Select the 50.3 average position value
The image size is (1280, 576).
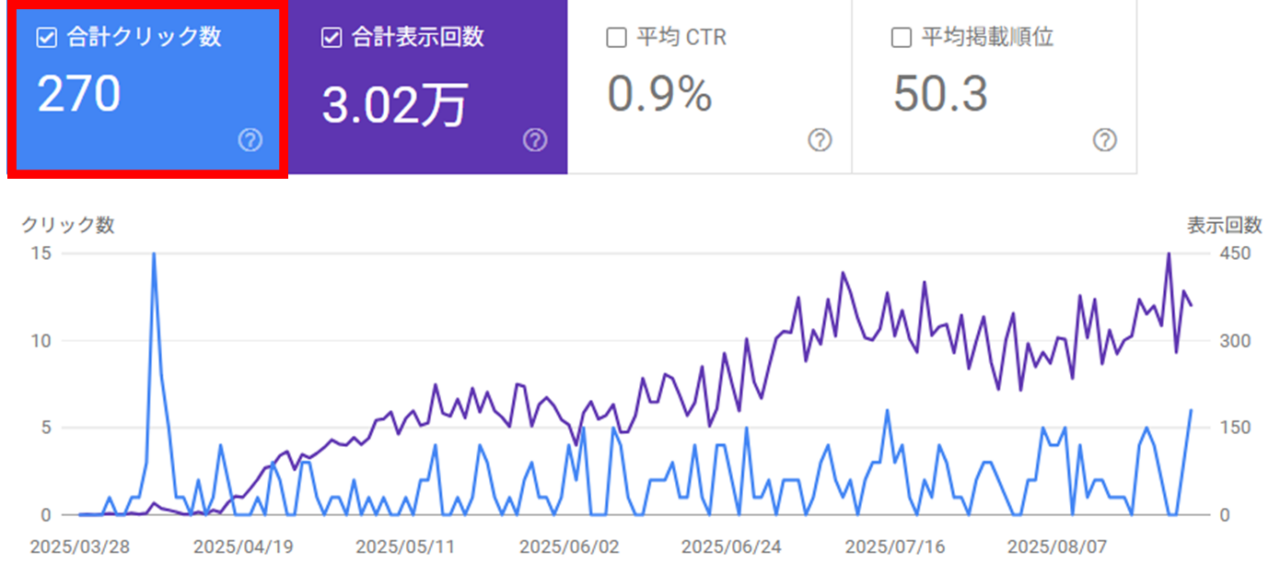[941, 94]
